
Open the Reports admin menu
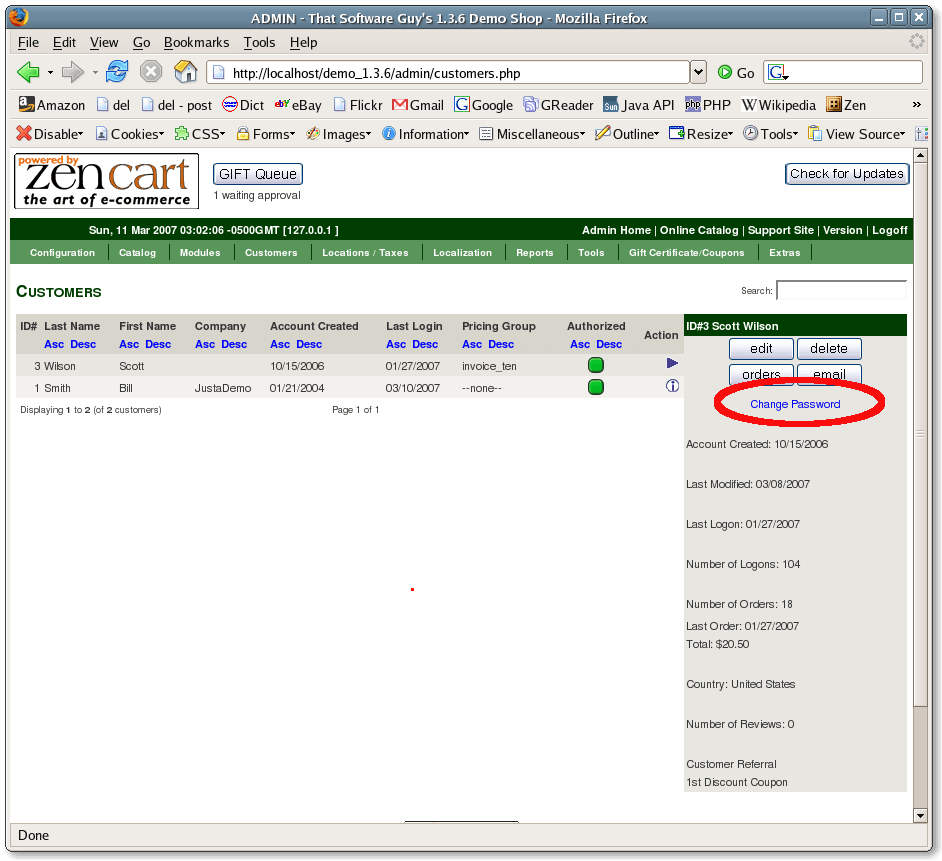click(535, 253)
